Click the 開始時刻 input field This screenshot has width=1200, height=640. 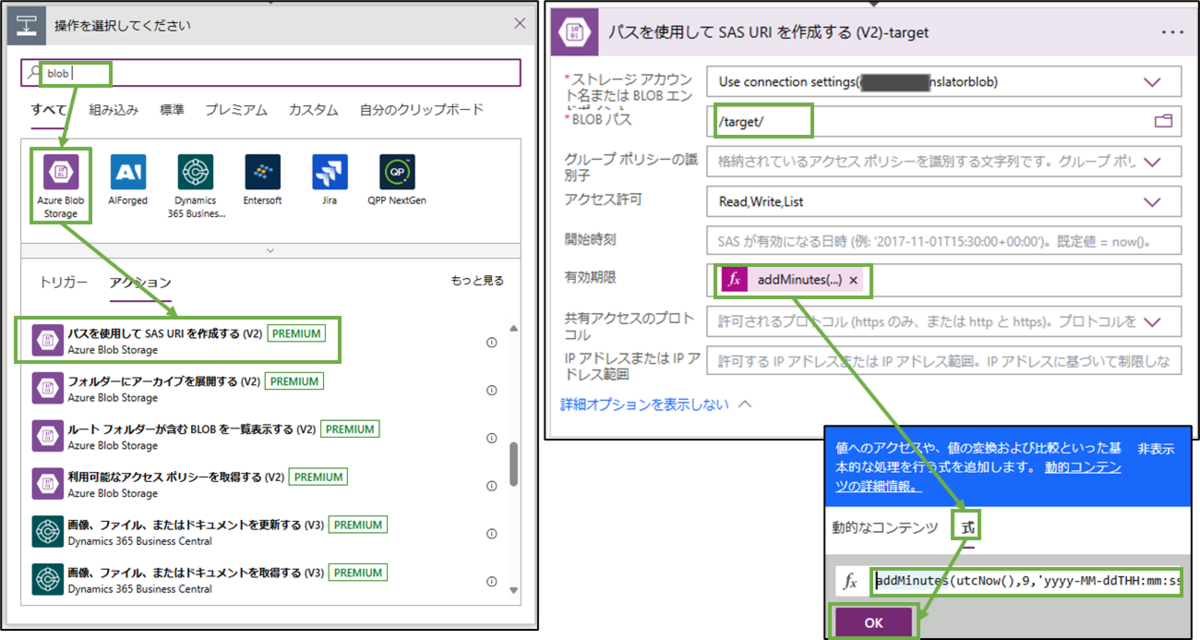click(944, 241)
